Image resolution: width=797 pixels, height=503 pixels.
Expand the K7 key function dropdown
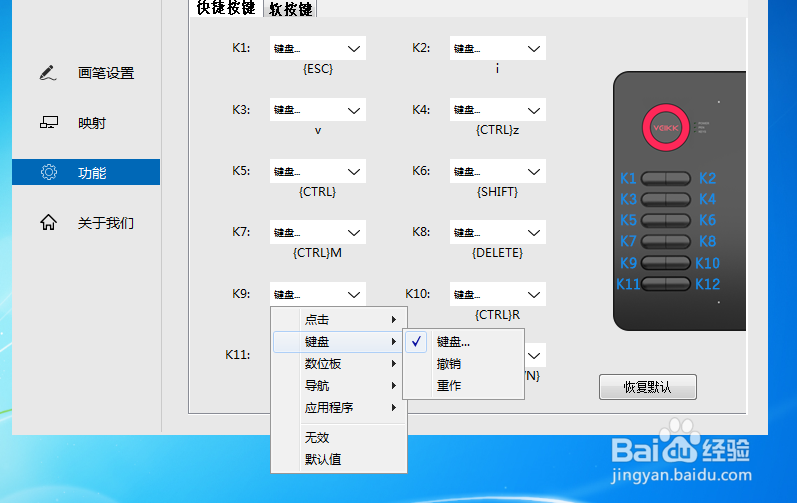pyautogui.click(x=318, y=232)
